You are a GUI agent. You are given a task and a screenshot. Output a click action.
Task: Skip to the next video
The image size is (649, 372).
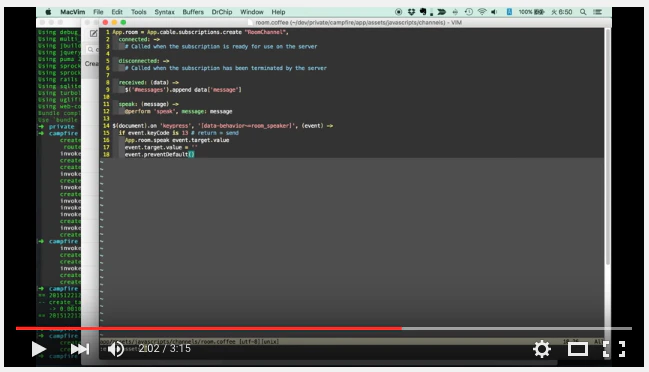80,349
